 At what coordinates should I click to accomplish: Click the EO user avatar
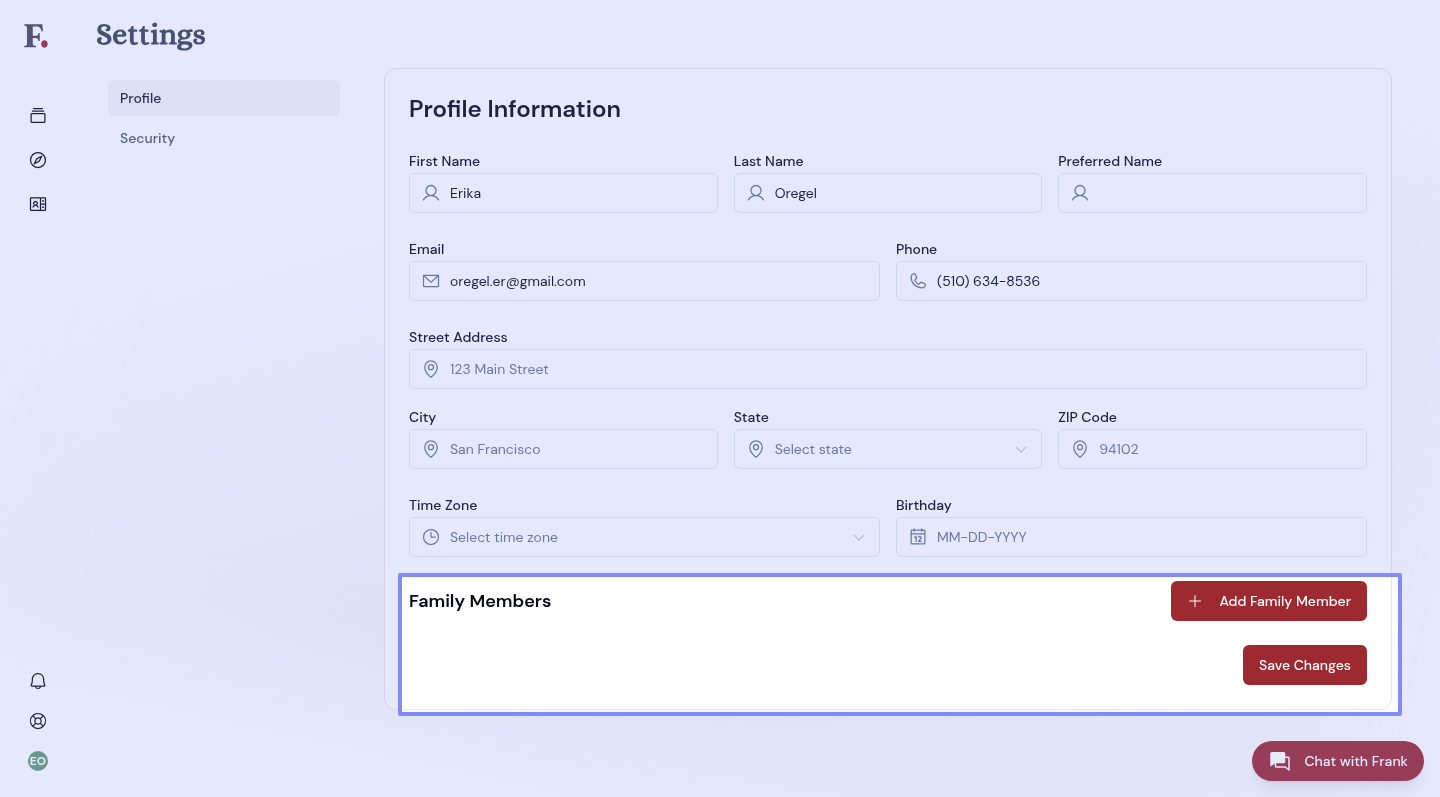pyautogui.click(x=38, y=761)
